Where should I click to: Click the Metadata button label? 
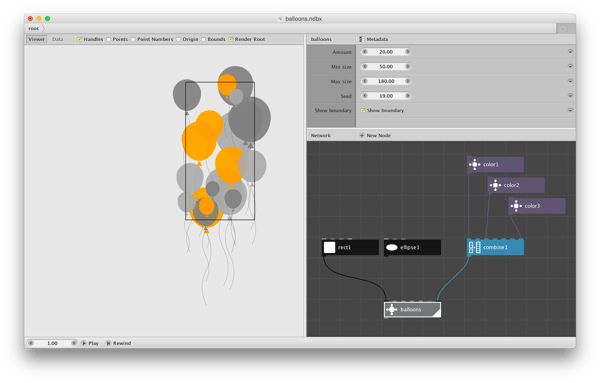point(377,39)
